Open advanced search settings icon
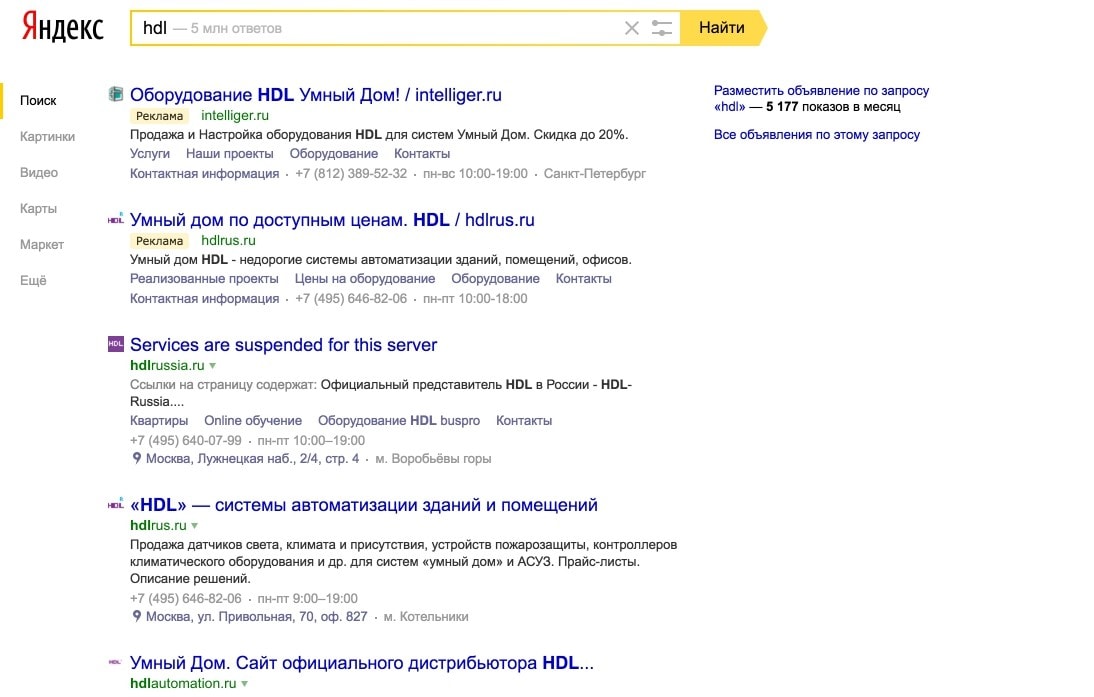The width and height of the screenshot is (1094, 697). pyautogui.click(x=662, y=28)
